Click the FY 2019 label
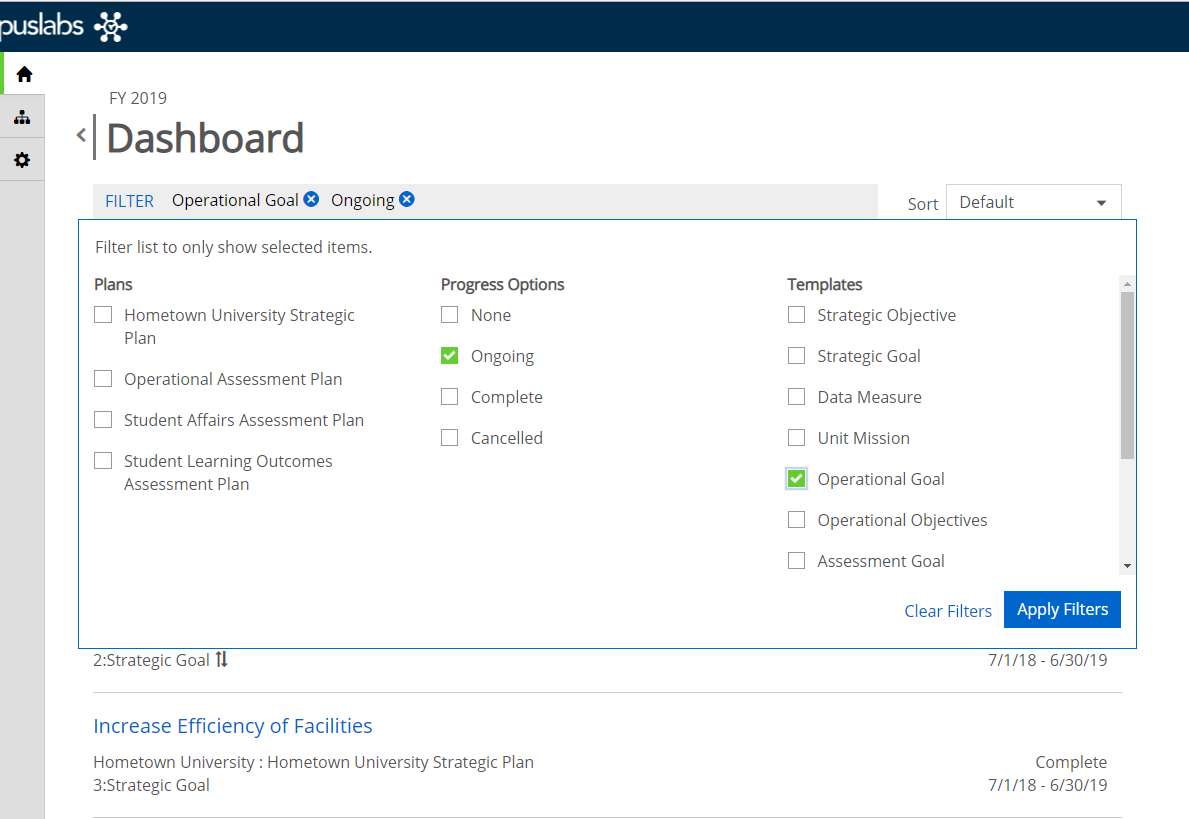Image resolution: width=1189 pixels, height=819 pixels. 138,98
